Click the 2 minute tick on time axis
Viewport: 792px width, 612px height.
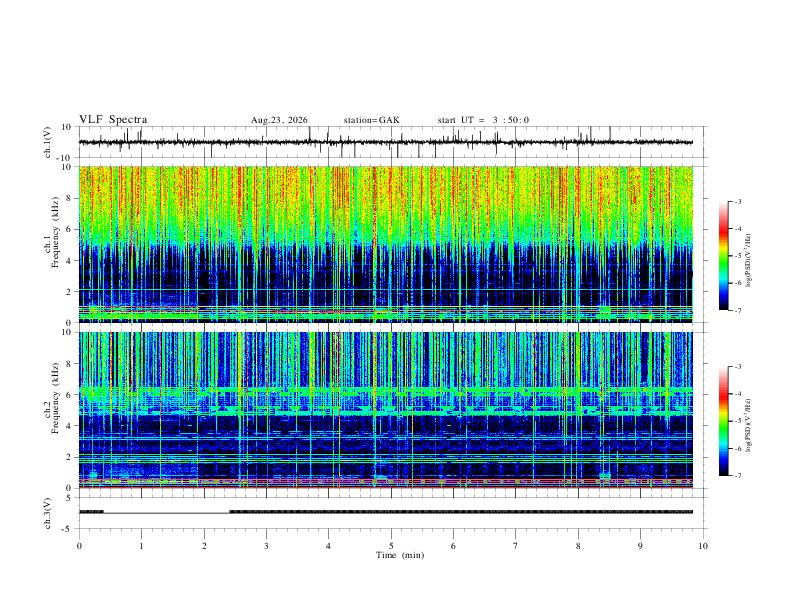coord(204,546)
